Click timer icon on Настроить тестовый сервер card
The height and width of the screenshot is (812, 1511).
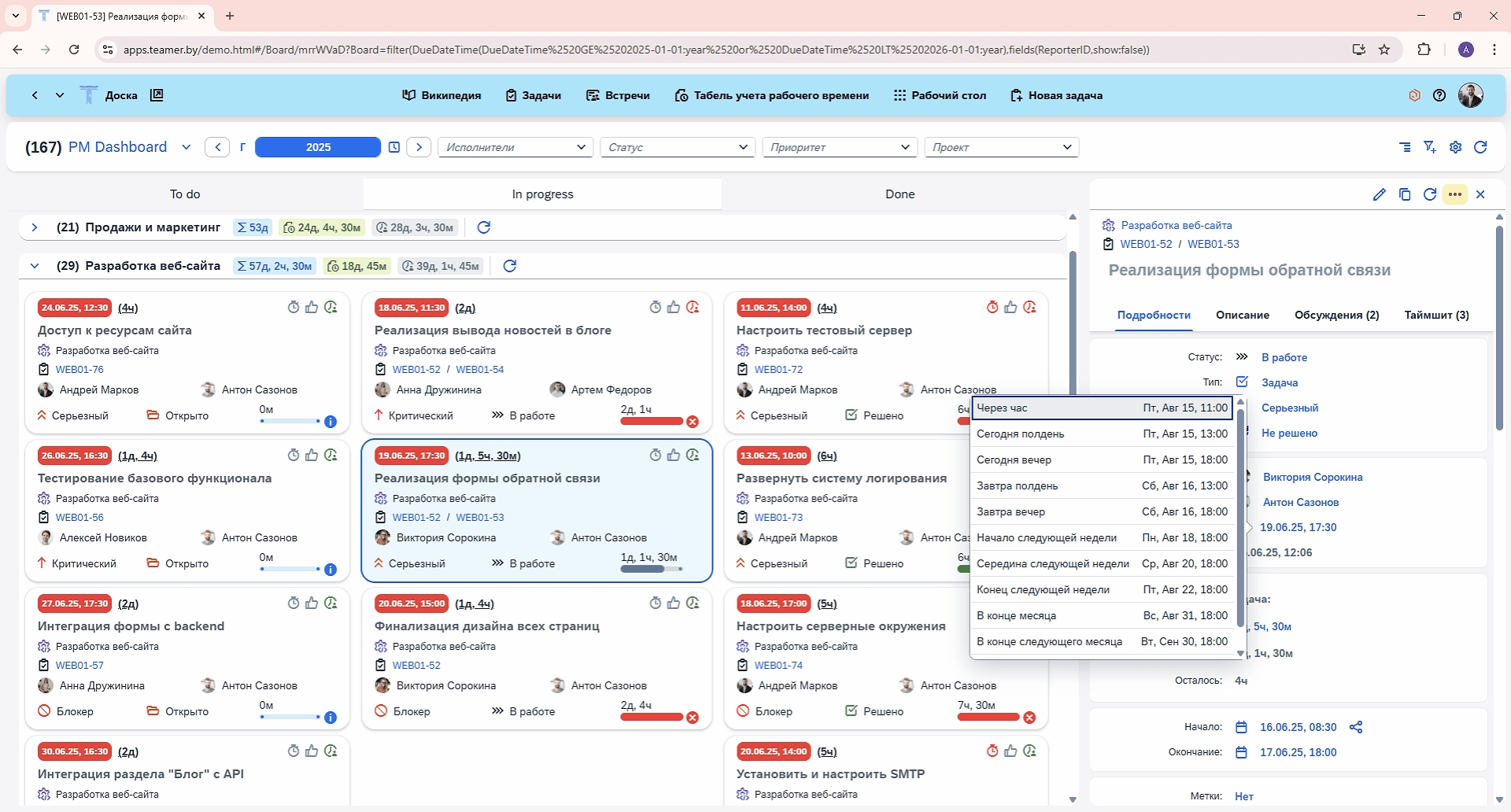(x=992, y=308)
